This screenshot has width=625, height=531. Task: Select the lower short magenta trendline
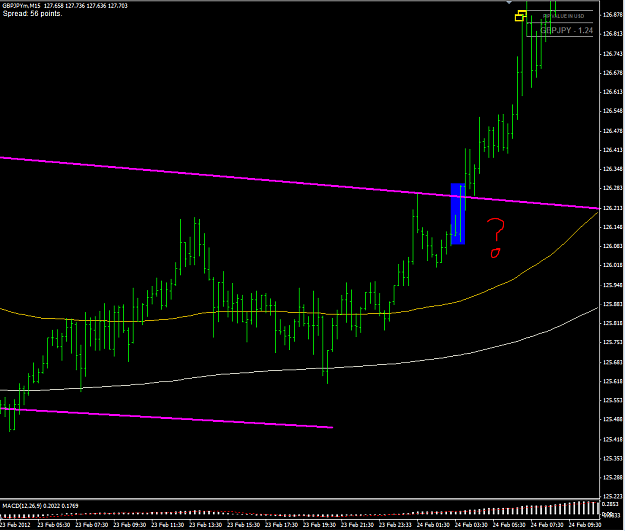pos(166,418)
